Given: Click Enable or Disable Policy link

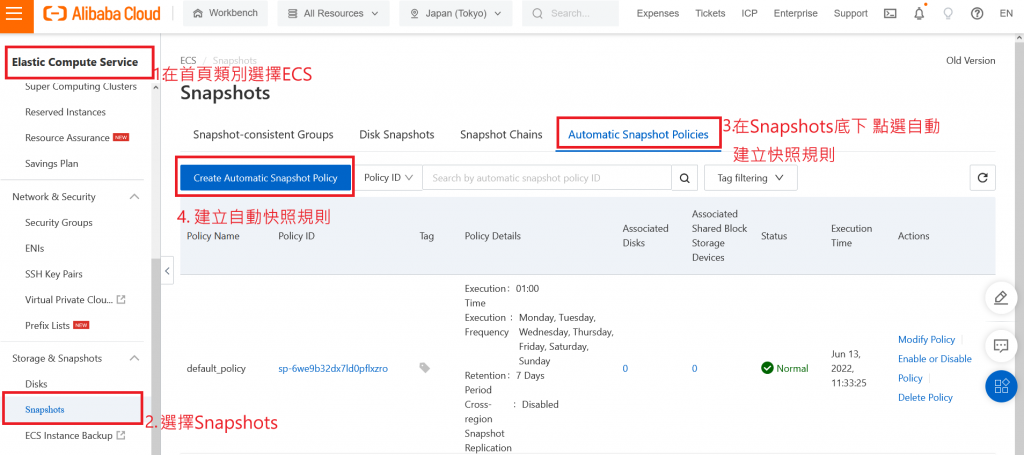Looking at the screenshot, I should (935, 368).
